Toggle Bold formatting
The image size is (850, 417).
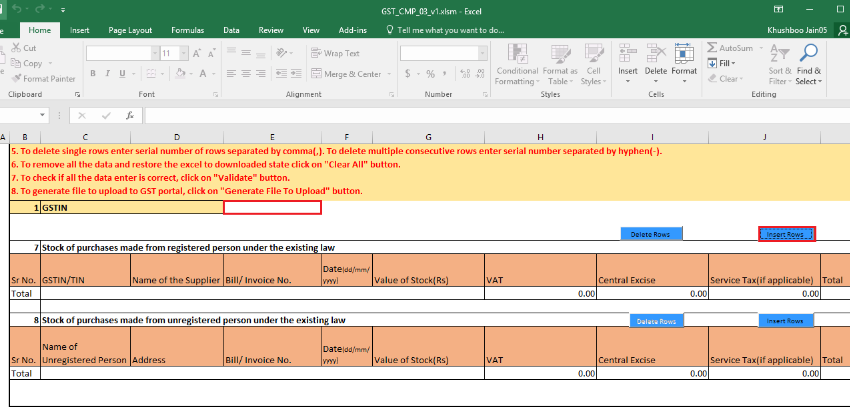pyautogui.click(x=93, y=73)
